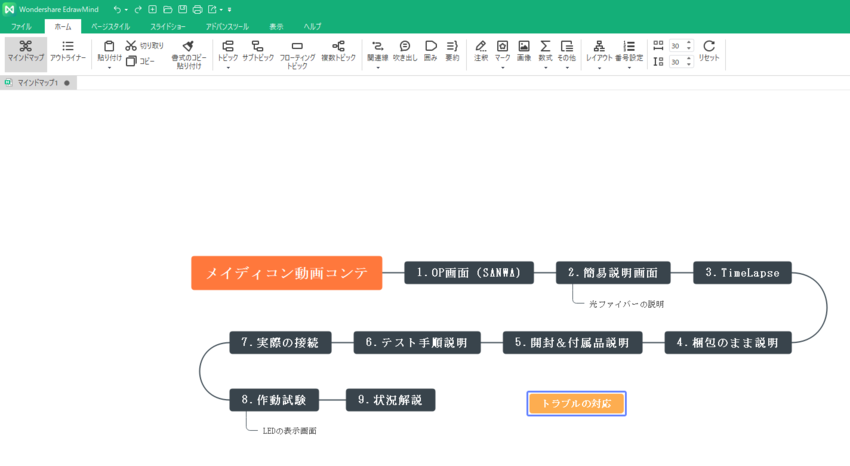850x466 pixels.
Task: Open the Undo history dropdown arrow
Action: [126, 10]
